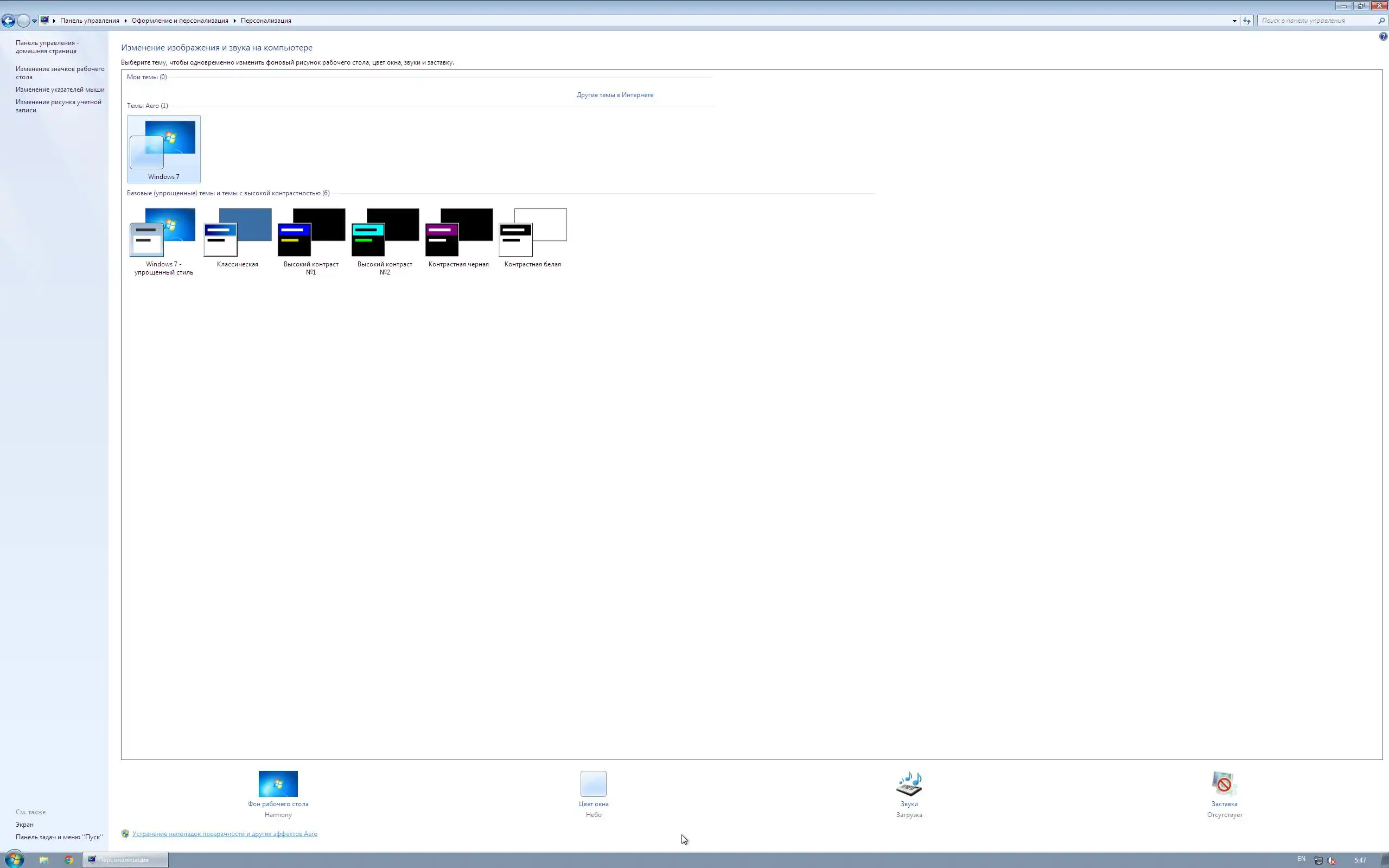The image size is (1389, 868).
Task: Open the Screen Saver (Заставка) icon
Action: (x=1224, y=783)
